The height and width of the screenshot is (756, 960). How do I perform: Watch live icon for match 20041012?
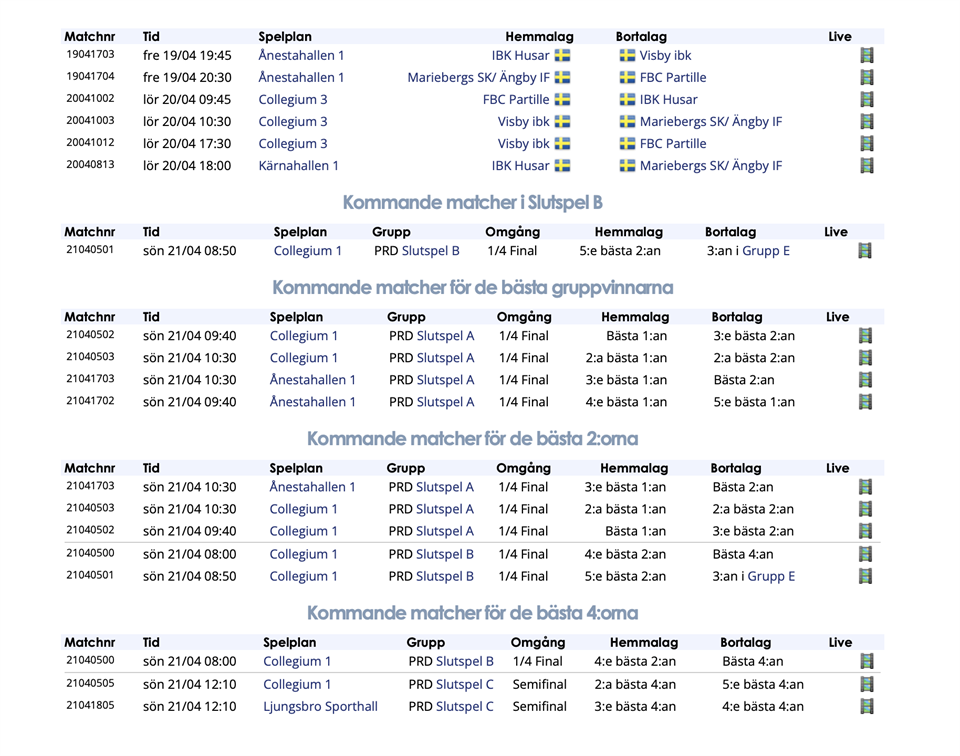pyautogui.click(x=867, y=144)
